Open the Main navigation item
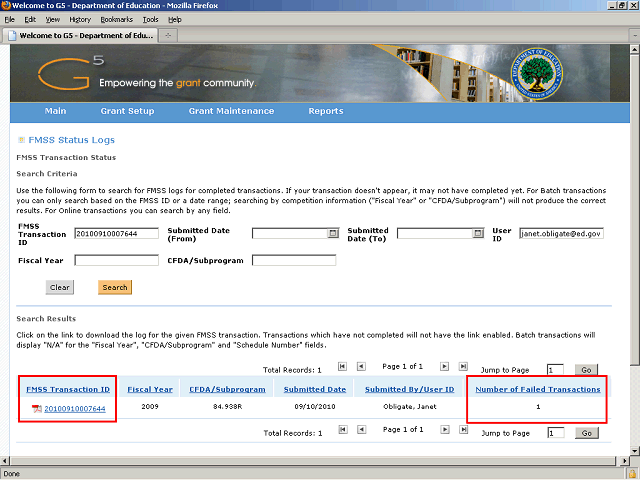 (x=56, y=111)
